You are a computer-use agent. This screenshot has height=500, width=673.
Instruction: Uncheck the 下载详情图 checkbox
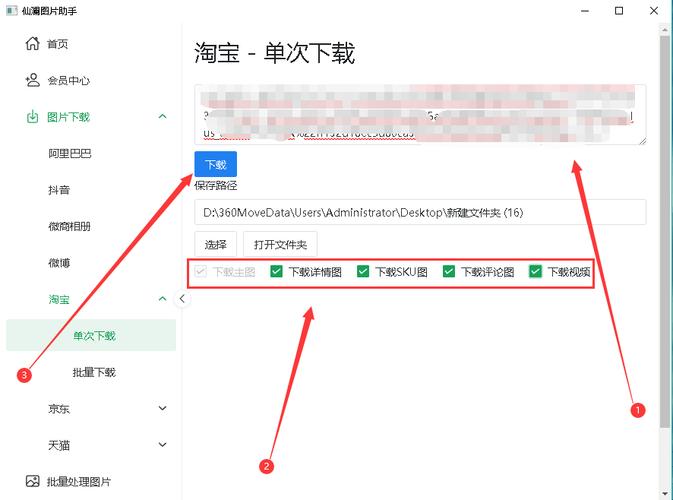(277, 271)
